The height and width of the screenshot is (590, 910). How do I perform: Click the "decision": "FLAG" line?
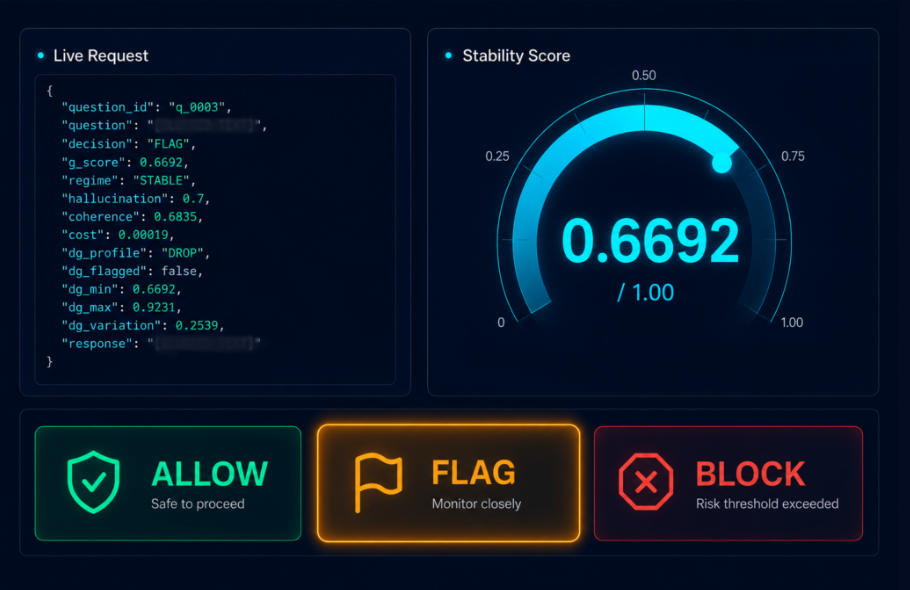point(129,144)
